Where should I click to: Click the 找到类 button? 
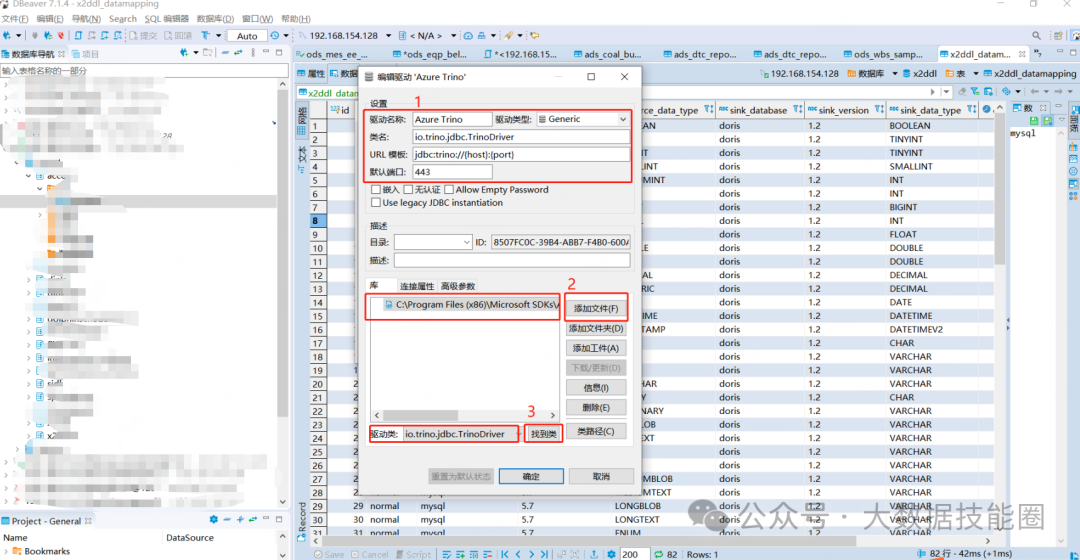click(x=543, y=434)
